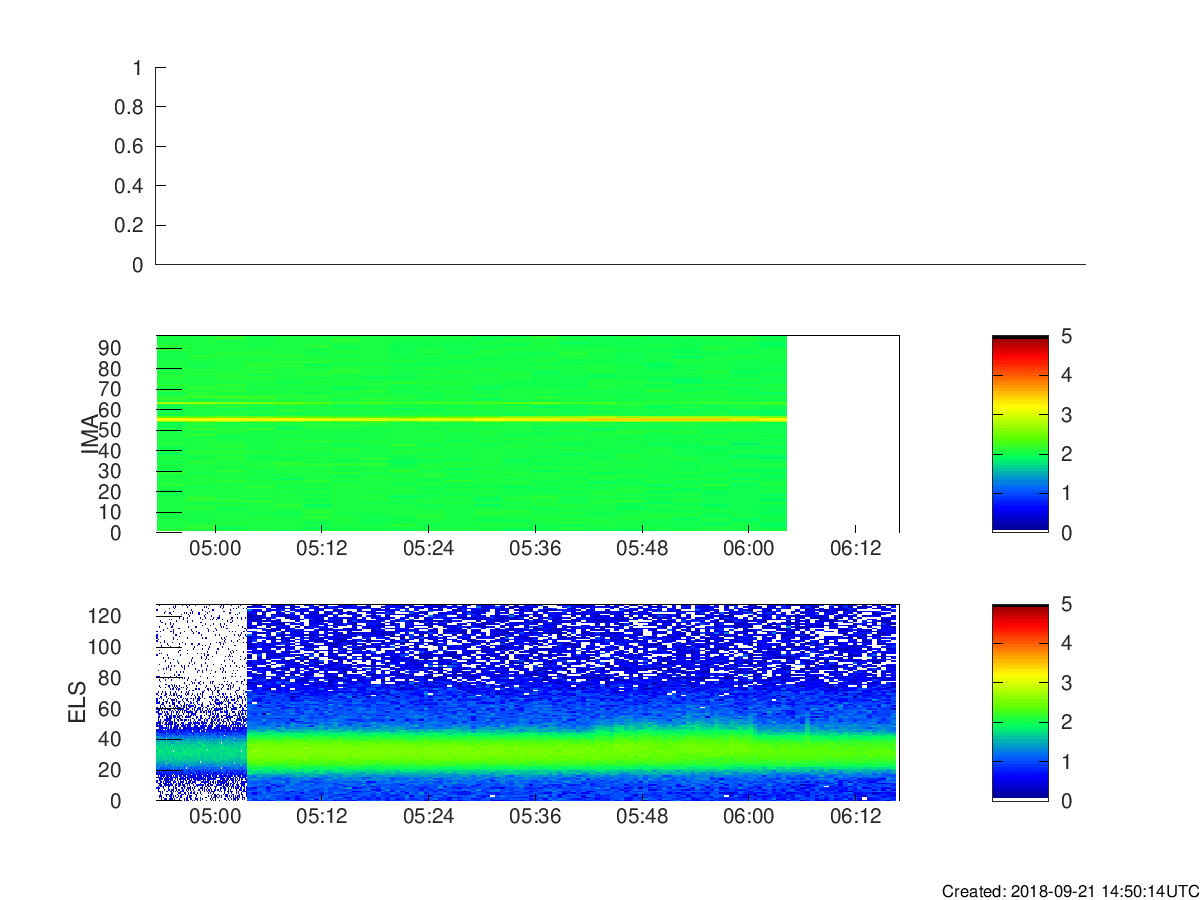
Task: Click the "05:00" time label under IMA plot
Action: pos(214,549)
